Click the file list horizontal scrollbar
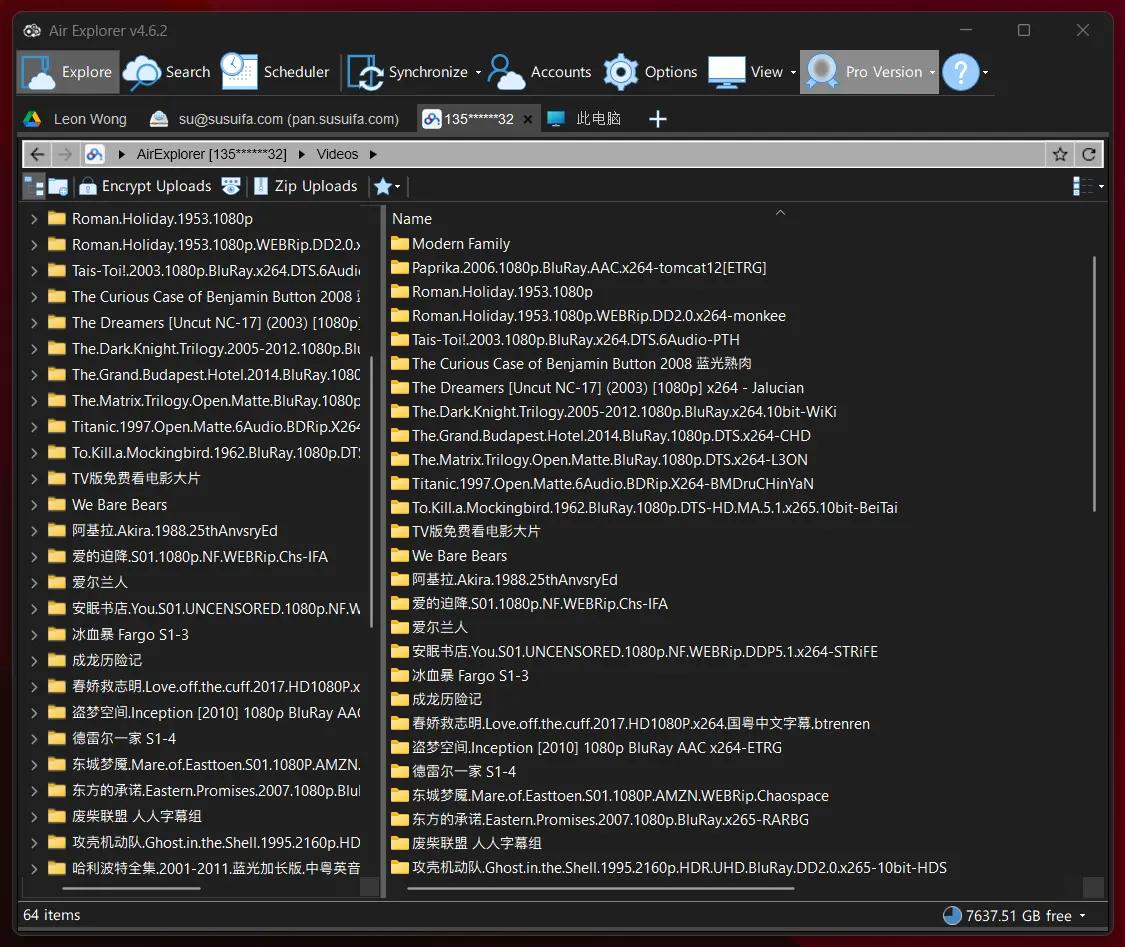The image size is (1125, 947). tap(601, 888)
